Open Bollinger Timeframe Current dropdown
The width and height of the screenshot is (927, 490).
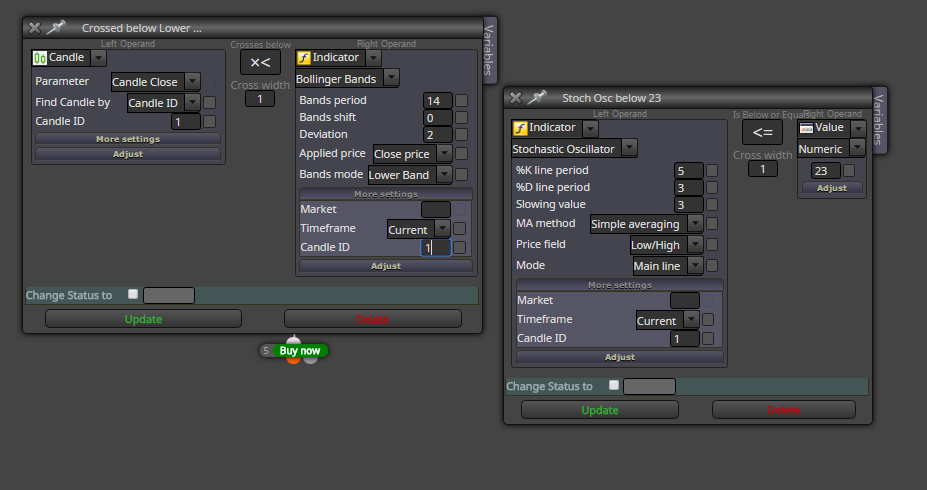coord(442,229)
